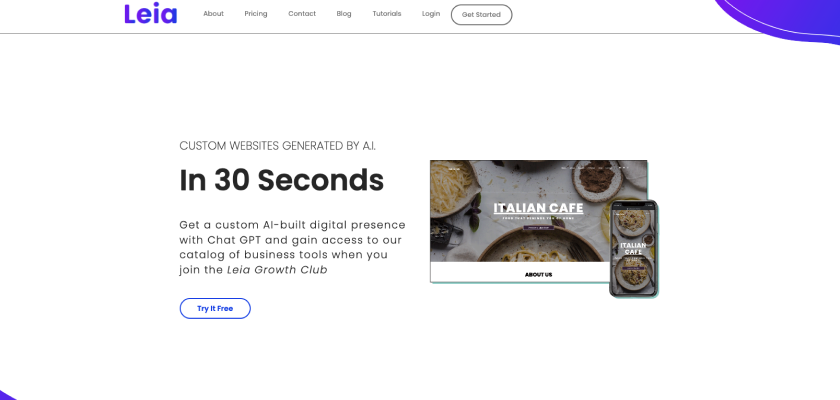The height and width of the screenshot is (400, 840).
Task: Click the ITALIAN CAFE title in the desktop preview
Action: 538,208
